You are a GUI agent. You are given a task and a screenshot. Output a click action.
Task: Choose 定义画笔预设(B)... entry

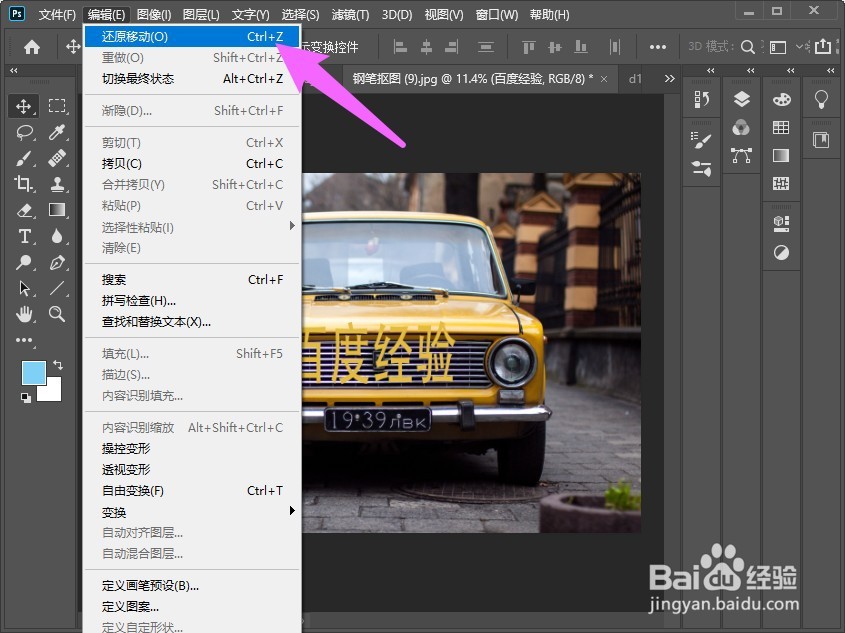(x=192, y=586)
